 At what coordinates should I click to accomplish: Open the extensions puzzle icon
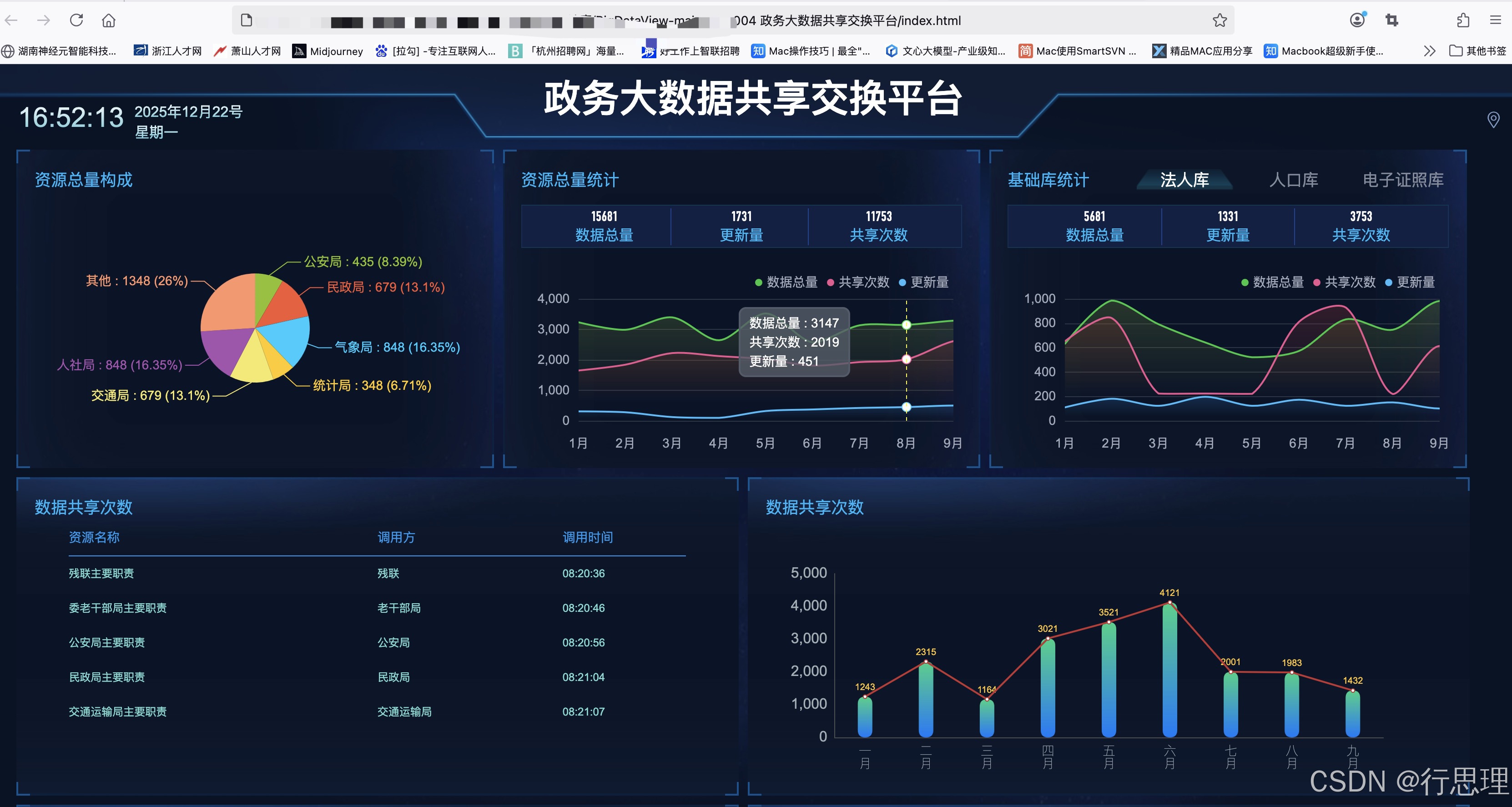pyautogui.click(x=1463, y=20)
